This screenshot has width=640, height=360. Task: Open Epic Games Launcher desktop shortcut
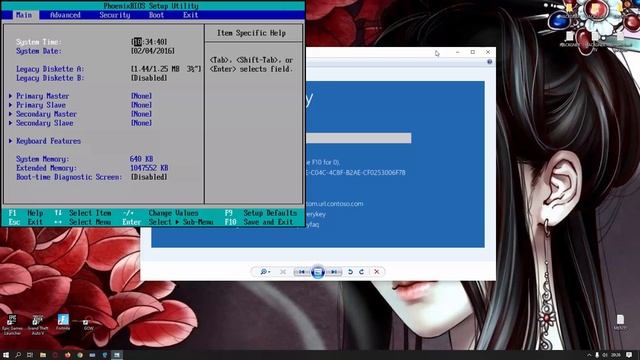point(12,325)
